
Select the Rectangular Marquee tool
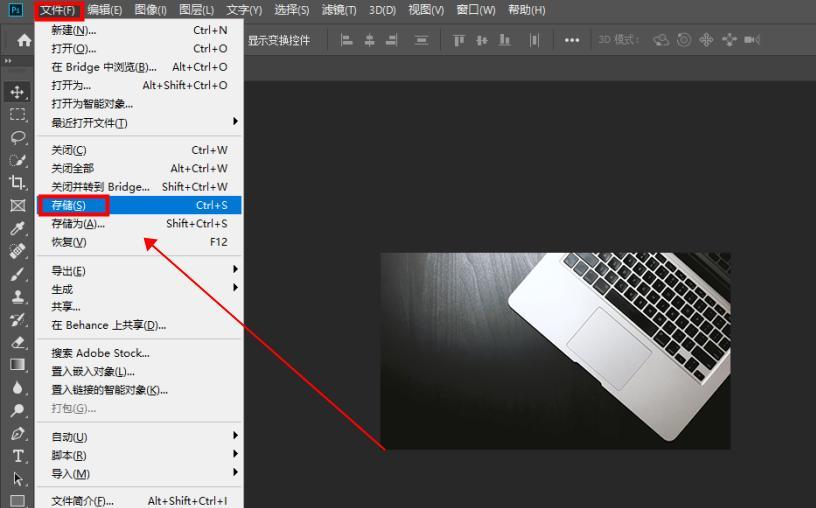[17, 115]
